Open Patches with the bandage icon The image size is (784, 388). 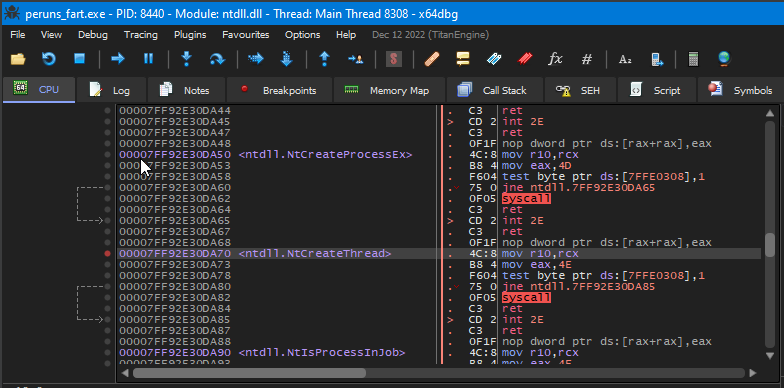pyautogui.click(x=432, y=59)
